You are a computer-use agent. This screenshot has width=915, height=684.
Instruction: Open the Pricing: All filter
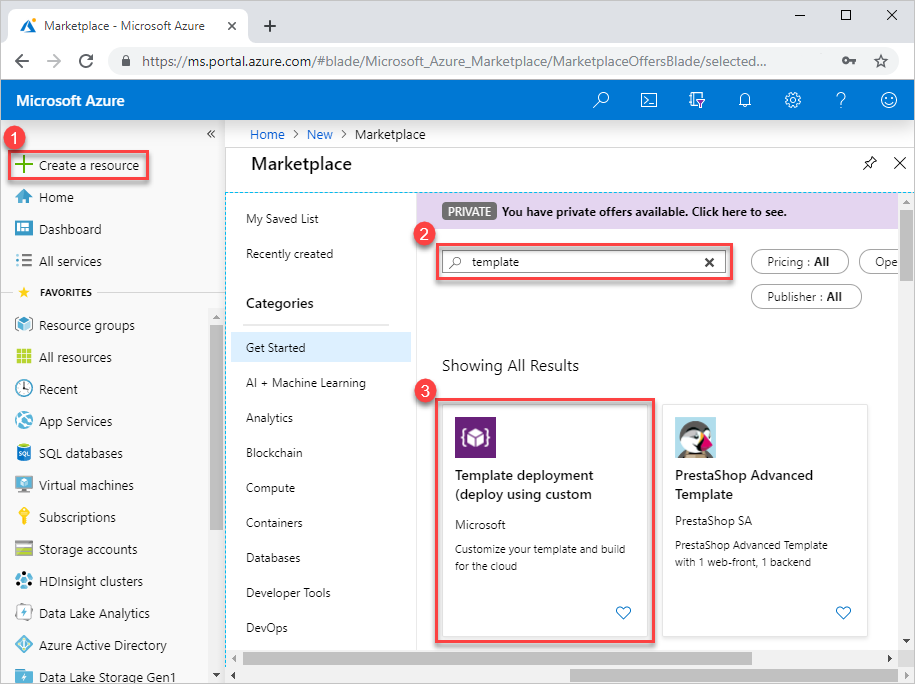[799, 261]
